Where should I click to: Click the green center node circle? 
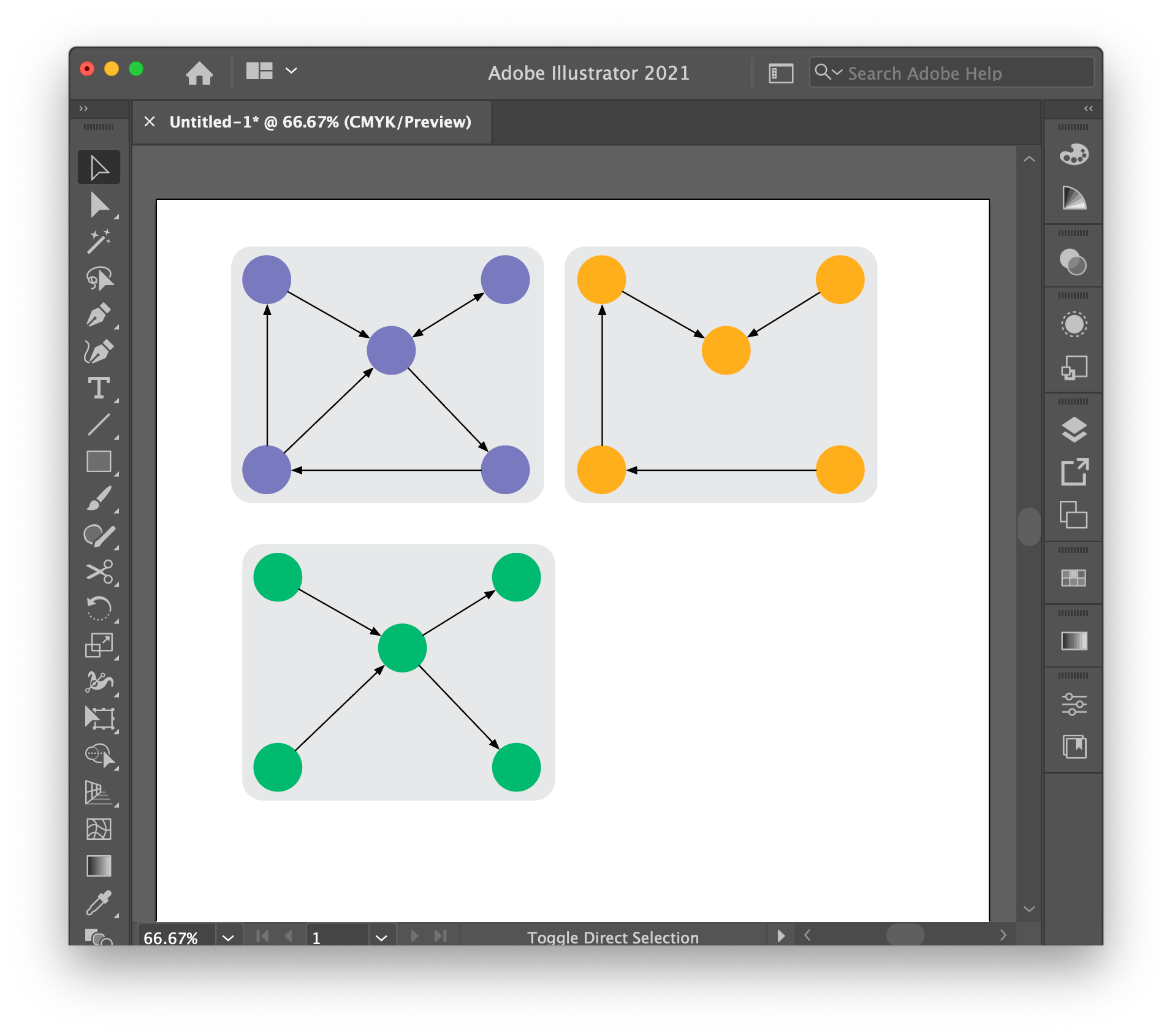pyautogui.click(x=402, y=648)
